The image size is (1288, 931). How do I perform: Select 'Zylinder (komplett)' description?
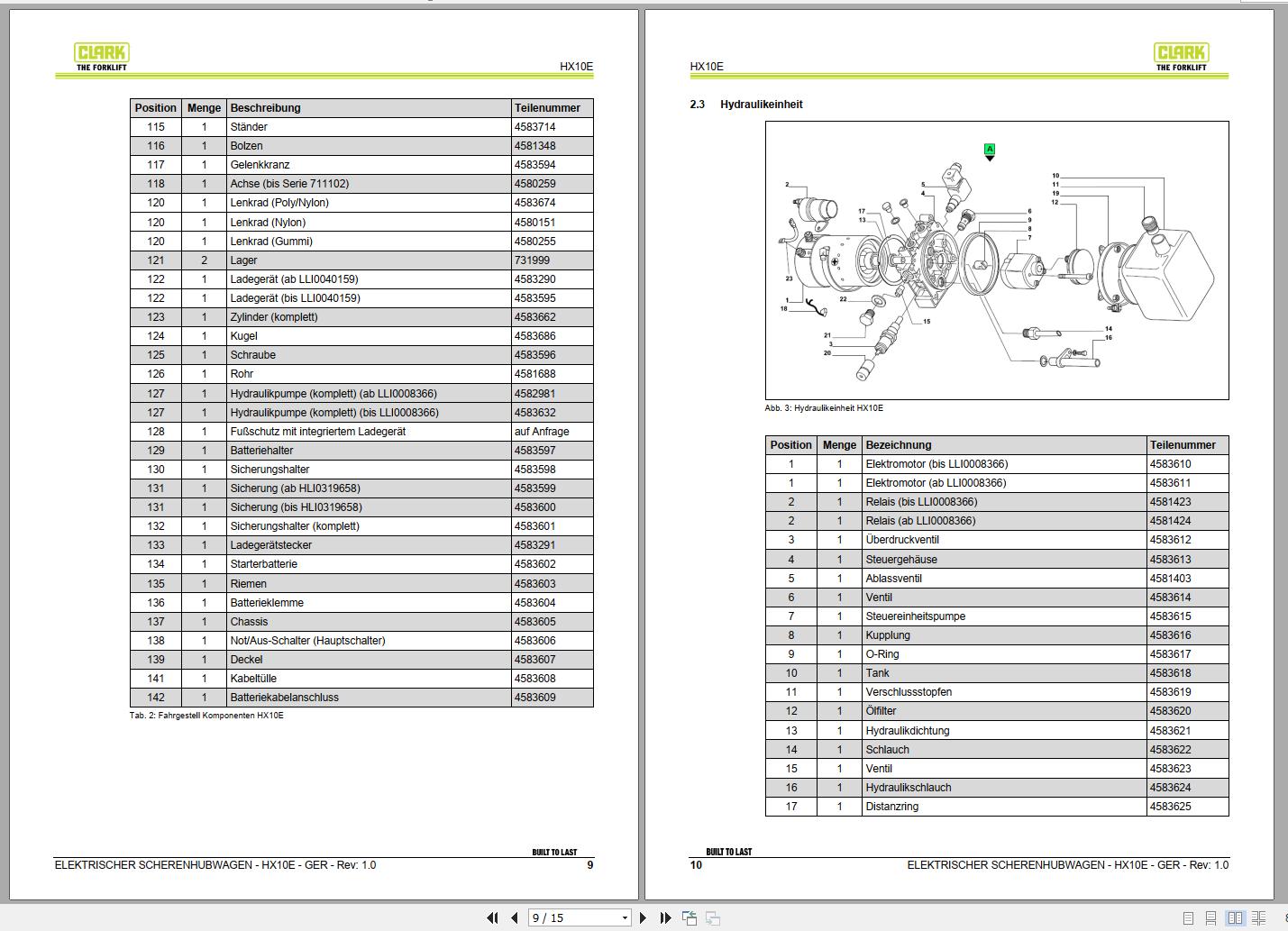(274, 317)
